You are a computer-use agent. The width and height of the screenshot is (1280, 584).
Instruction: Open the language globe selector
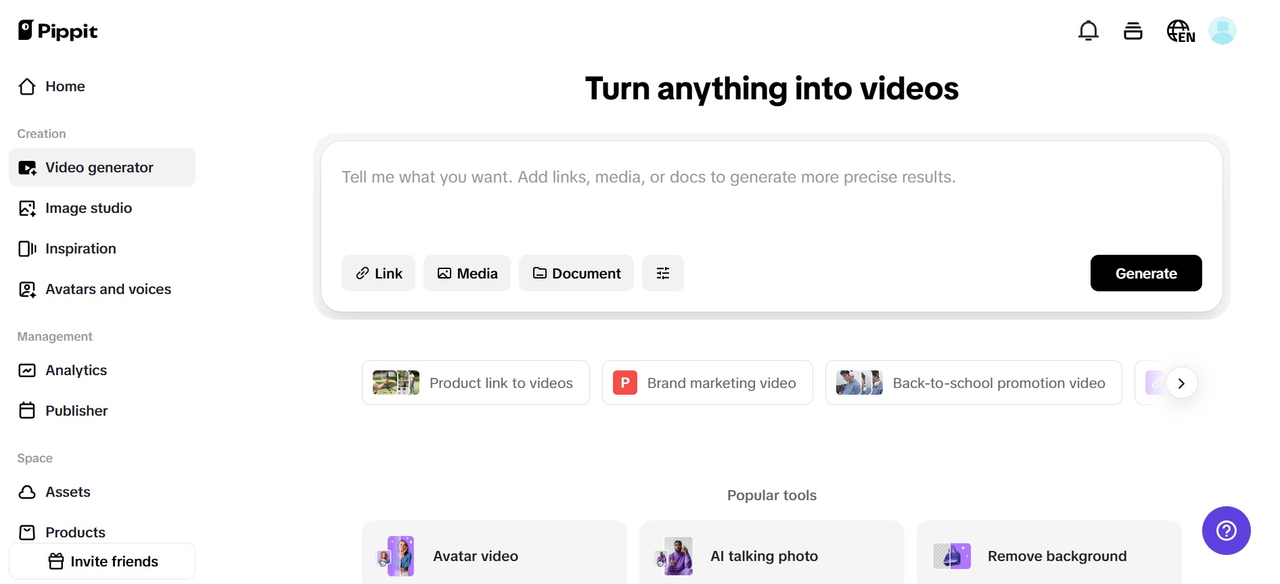1180,31
